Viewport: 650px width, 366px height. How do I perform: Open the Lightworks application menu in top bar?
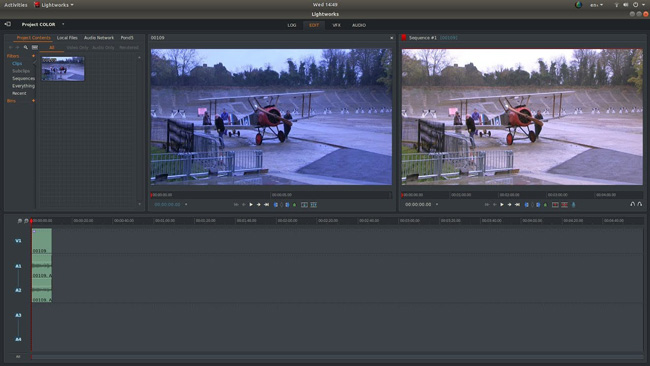coord(54,5)
